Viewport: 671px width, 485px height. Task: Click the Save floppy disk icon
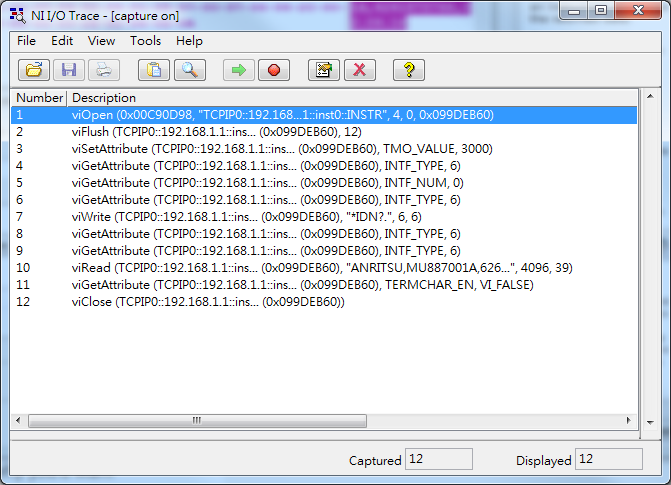[69, 70]
